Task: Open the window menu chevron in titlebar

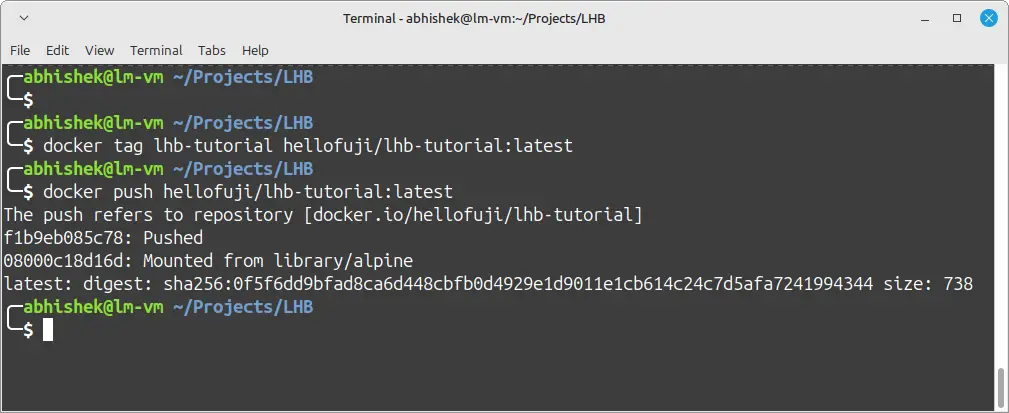Action: point(24,18)
